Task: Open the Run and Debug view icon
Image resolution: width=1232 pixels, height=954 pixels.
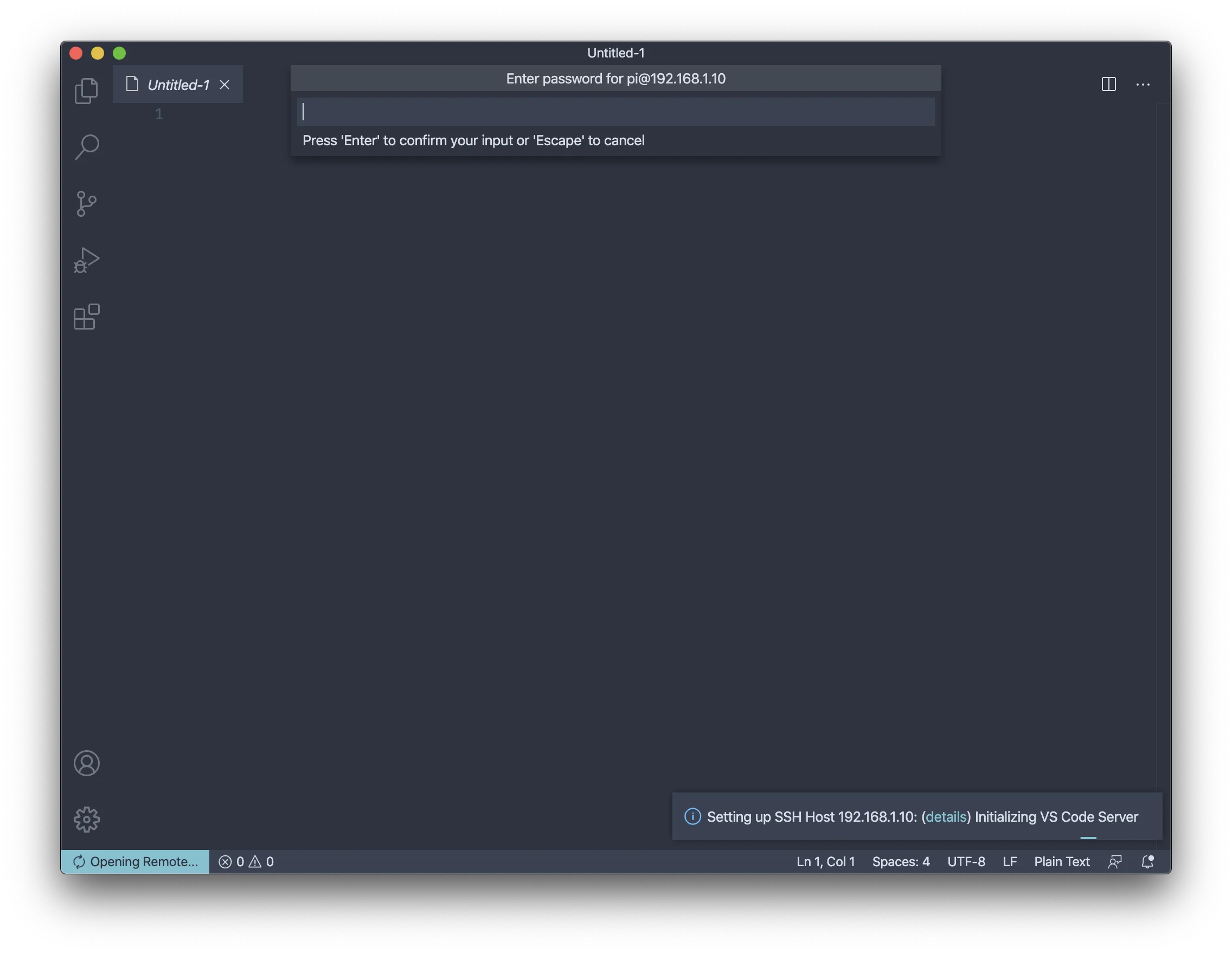Action: [x=86, y=260]
